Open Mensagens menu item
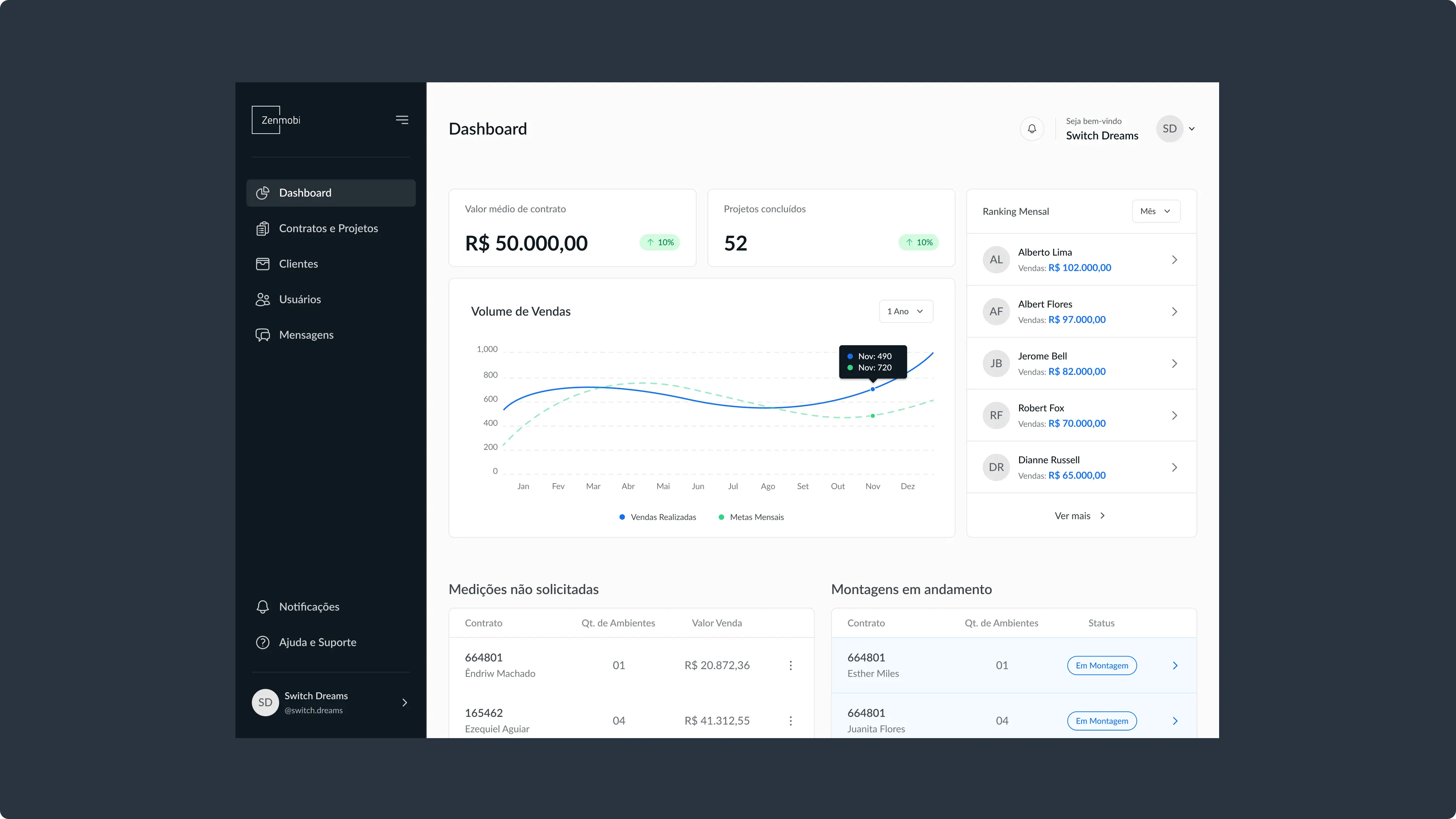This screenshot has height=819, width=1456. [x=331, y=335]
